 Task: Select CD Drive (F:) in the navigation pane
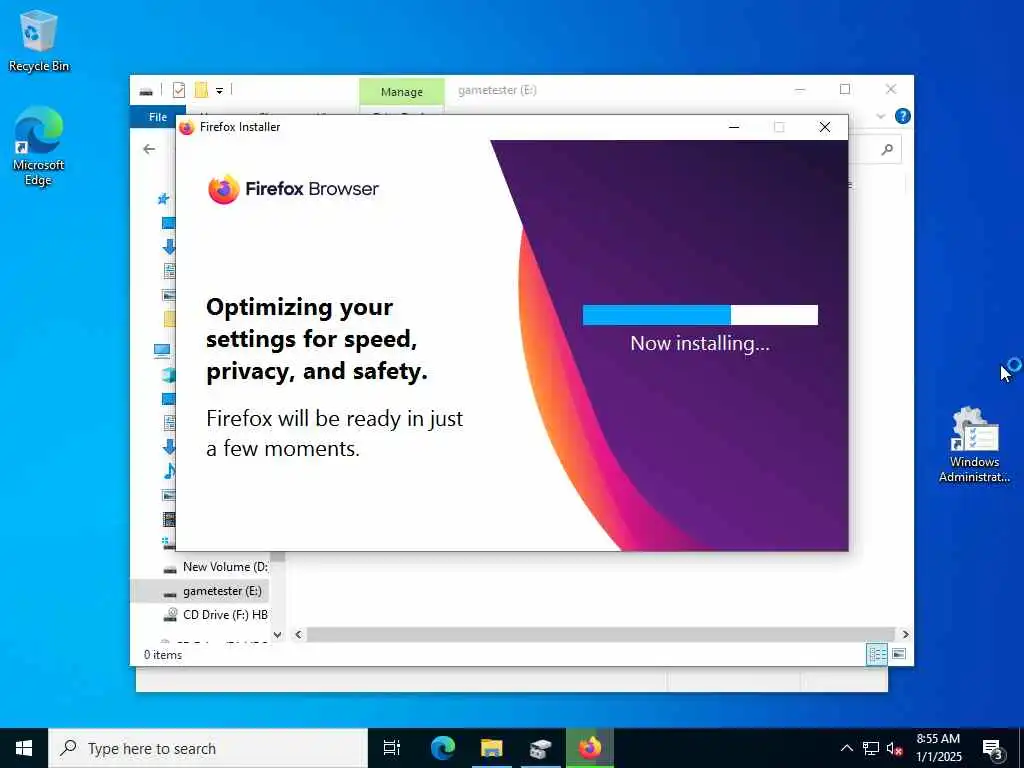pos(215,615)
